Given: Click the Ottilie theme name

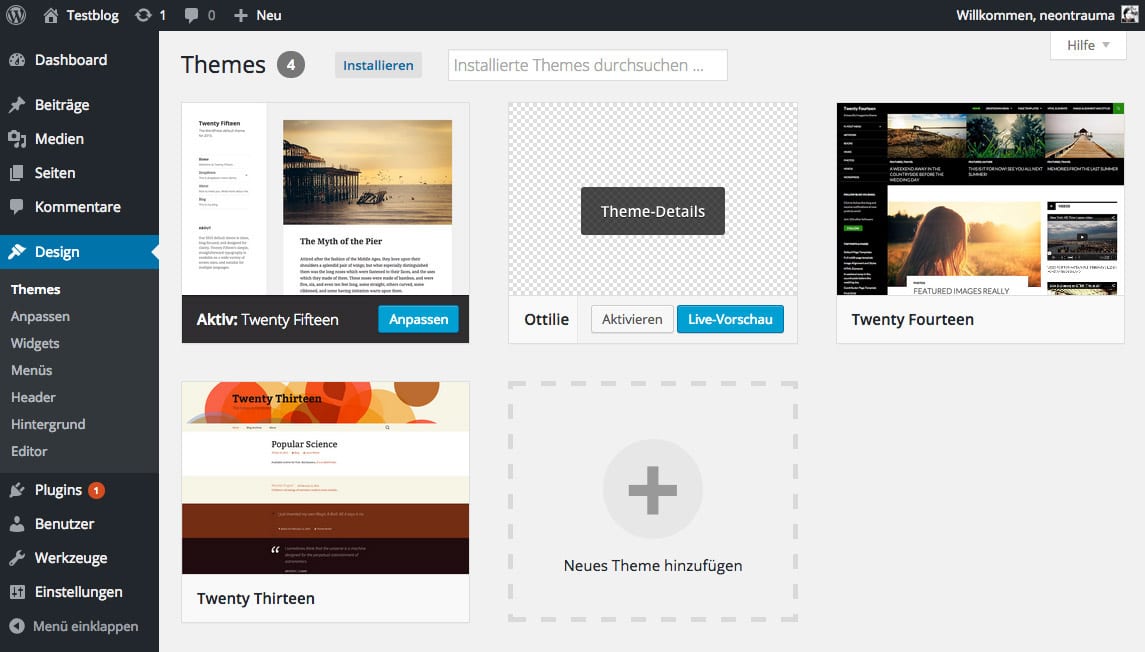Looking at the screenshot, I should point(546,319).
